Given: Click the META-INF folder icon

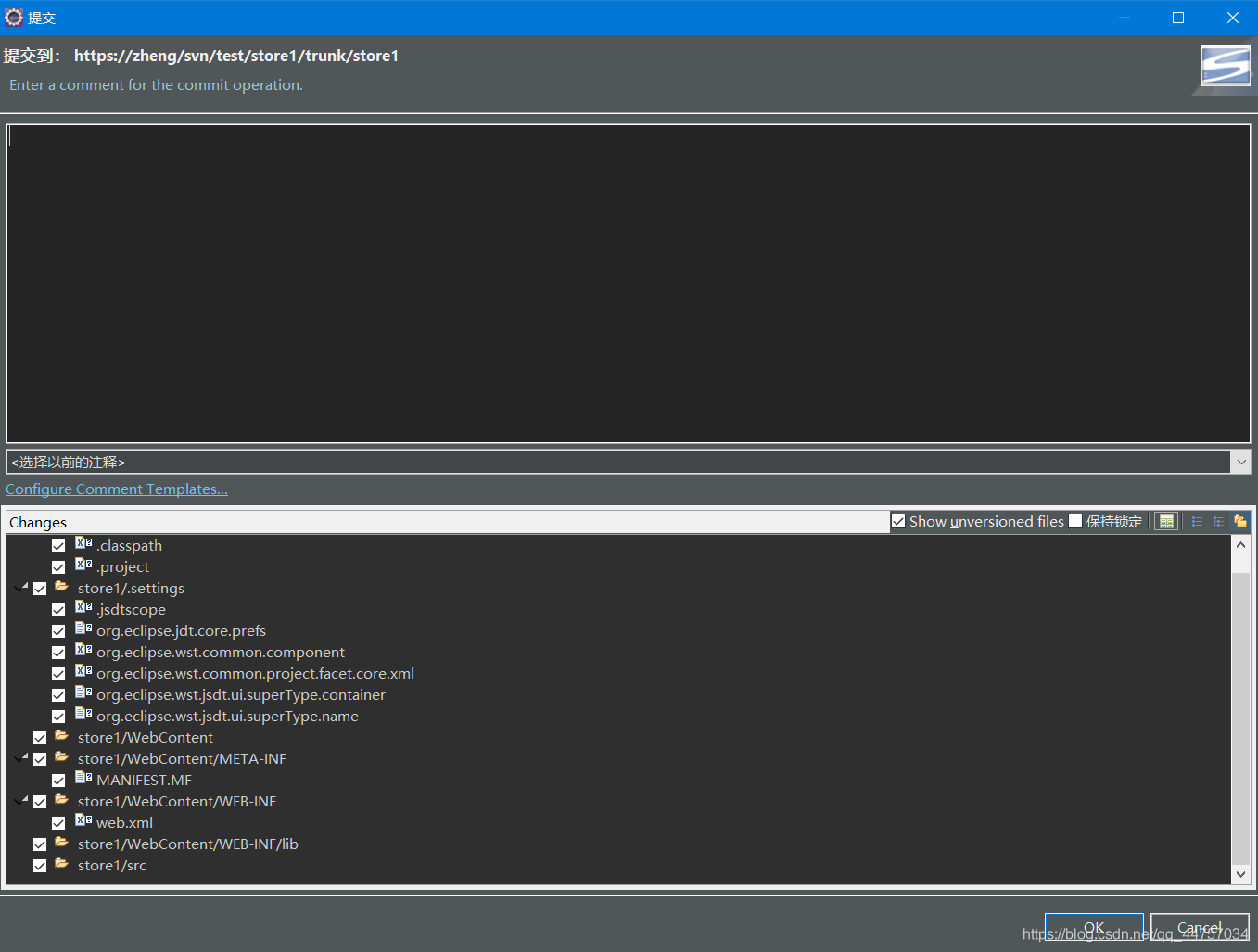Looking at the screenshot, I should (x=61, y=757).
